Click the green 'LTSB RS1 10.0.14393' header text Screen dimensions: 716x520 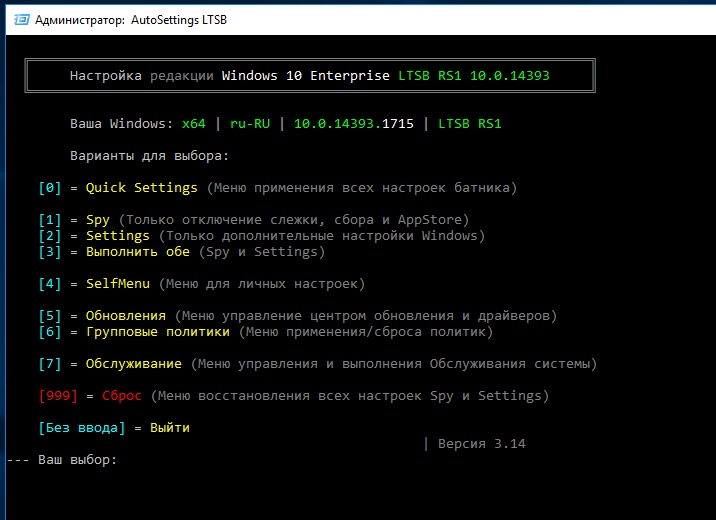pyautogui.click(x=474, y=76)
